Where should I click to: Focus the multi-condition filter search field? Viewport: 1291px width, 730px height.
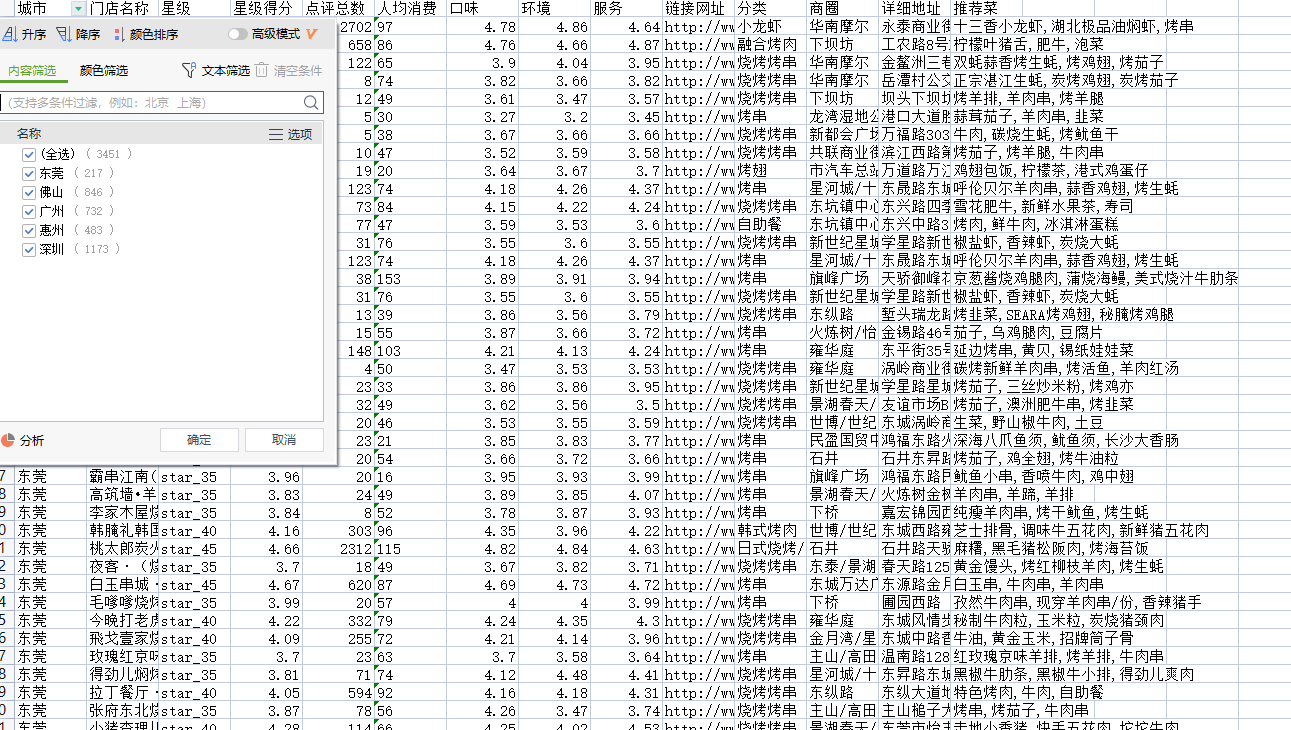click(151, 102)
